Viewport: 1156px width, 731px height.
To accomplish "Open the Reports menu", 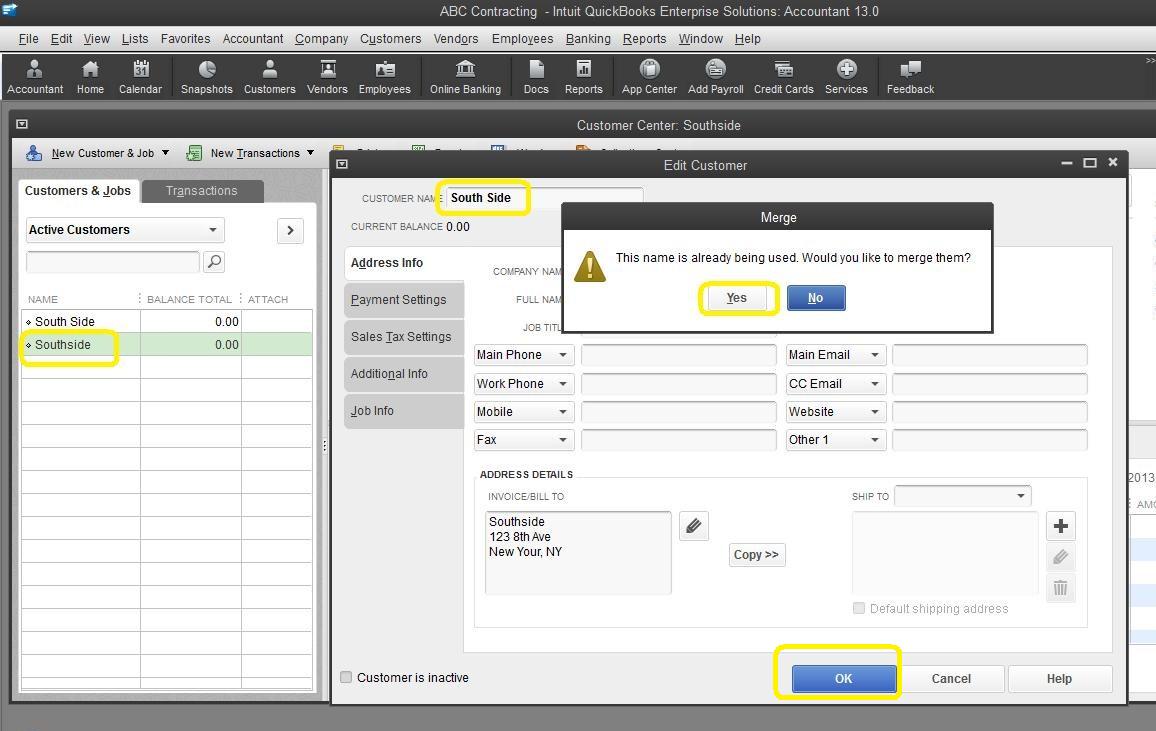I will click(x=644, y=39).
